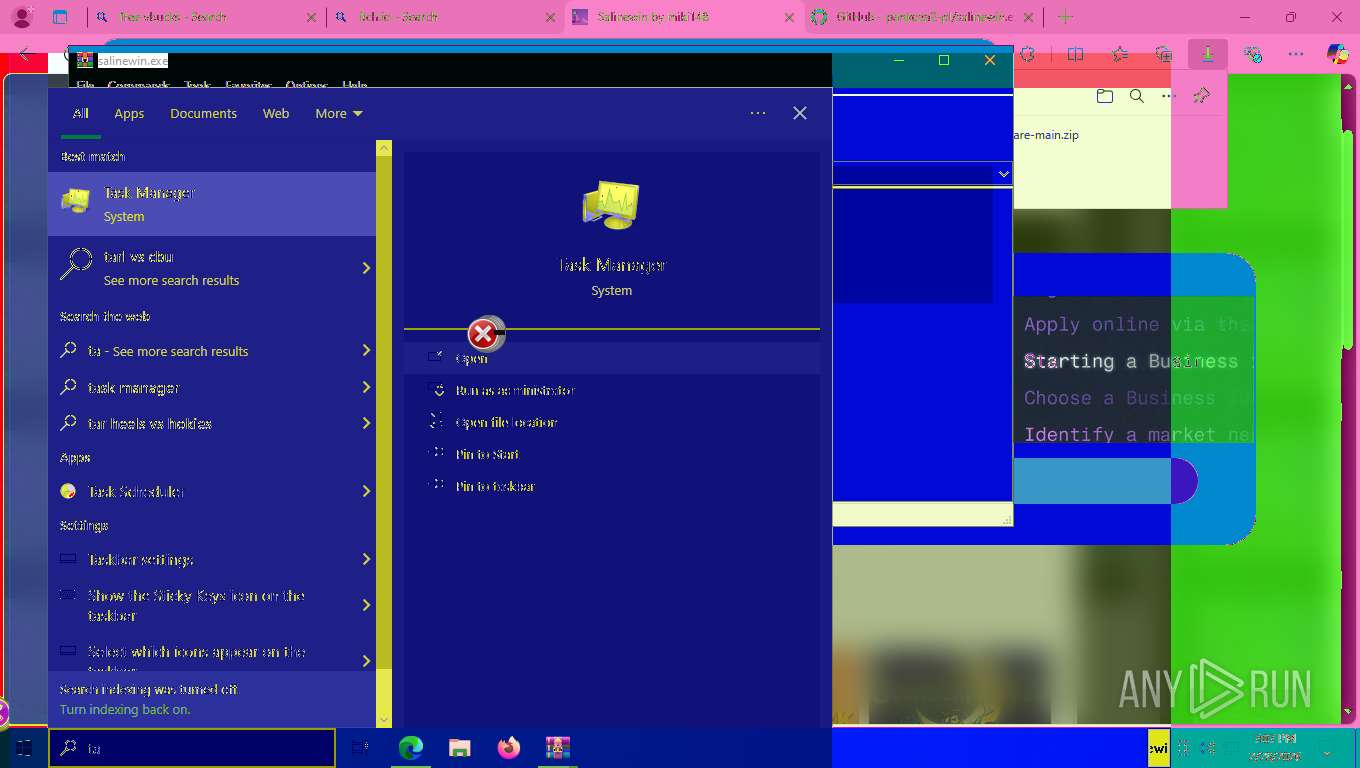The height and width of the screenshot is (768, 1360).
Task: Click the red error X icon
Action: tap(484, 334)
